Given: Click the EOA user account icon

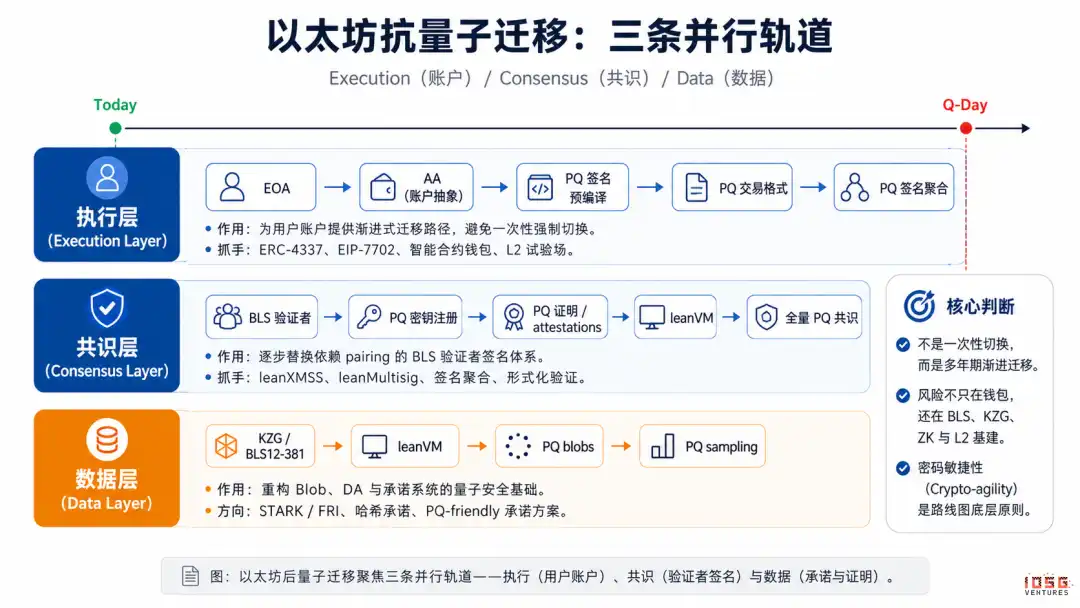Looking at the screenshot, I should click(232, 187).
